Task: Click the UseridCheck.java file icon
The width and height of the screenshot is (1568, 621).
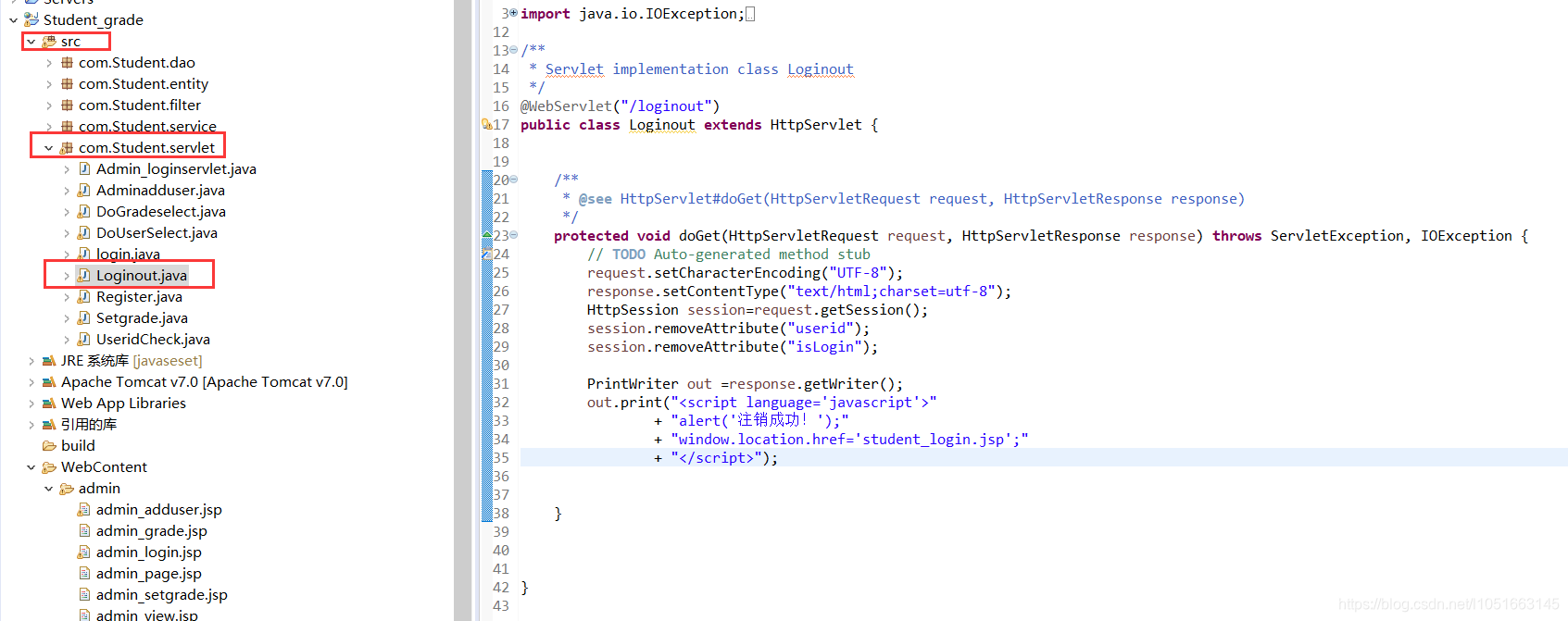Action: (84, 340)
